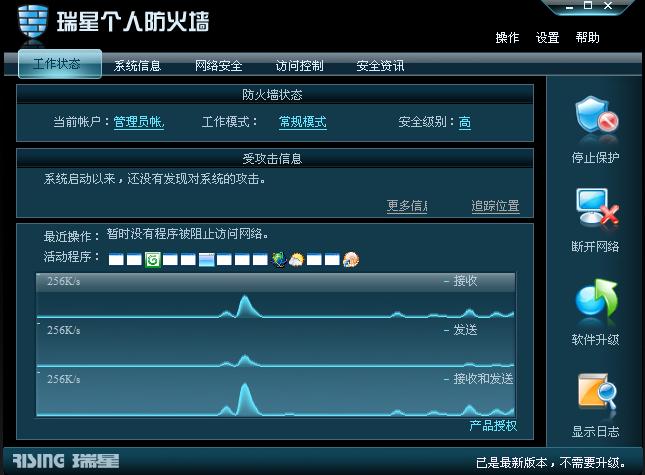The image size is (645, 475).
Task: Switch to the 访问控制 tab
Action: 299,66
